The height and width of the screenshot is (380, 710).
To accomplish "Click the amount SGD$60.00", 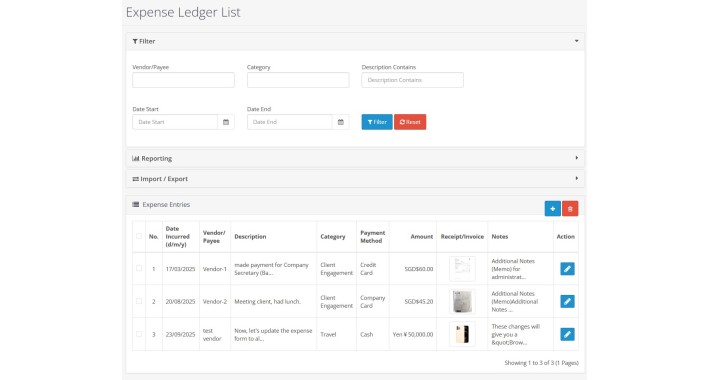I will coord(419,269).
